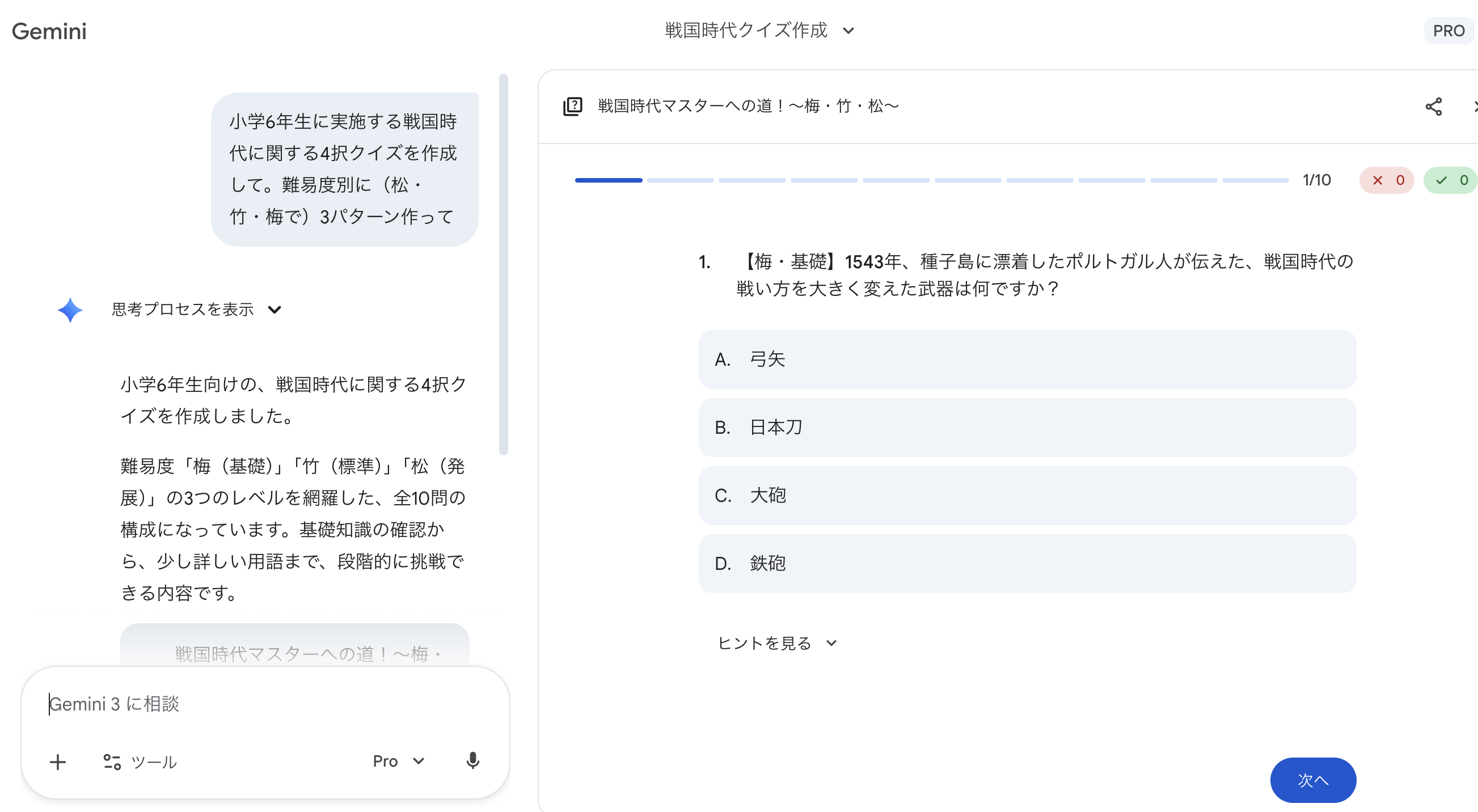The height and width of the screenshot is (812, 1478).
Task: Choose answer C. 大砲
Action: [x=1027, y=496]
